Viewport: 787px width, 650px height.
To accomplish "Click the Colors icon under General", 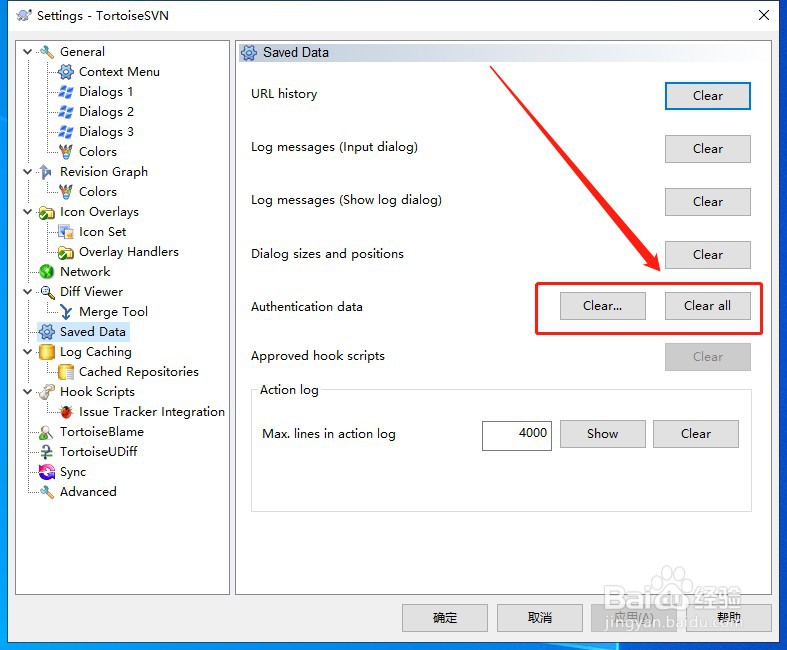I will (66, 152).
